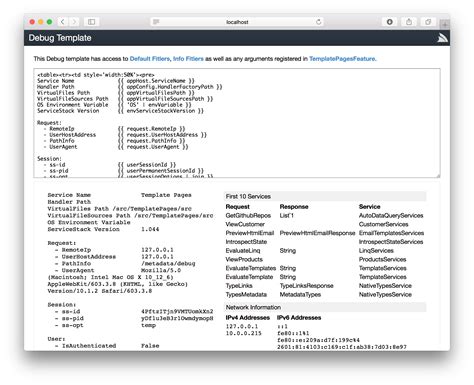This screenshot has width=474, height=385.
Task: Click ServiceStack Version value 1.044
Action: (150, 229)
